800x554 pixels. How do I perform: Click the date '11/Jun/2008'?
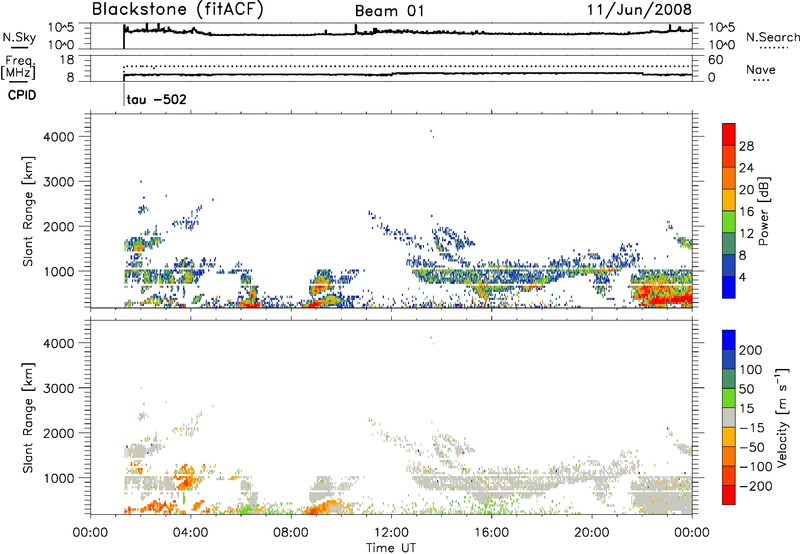[639, 10]
